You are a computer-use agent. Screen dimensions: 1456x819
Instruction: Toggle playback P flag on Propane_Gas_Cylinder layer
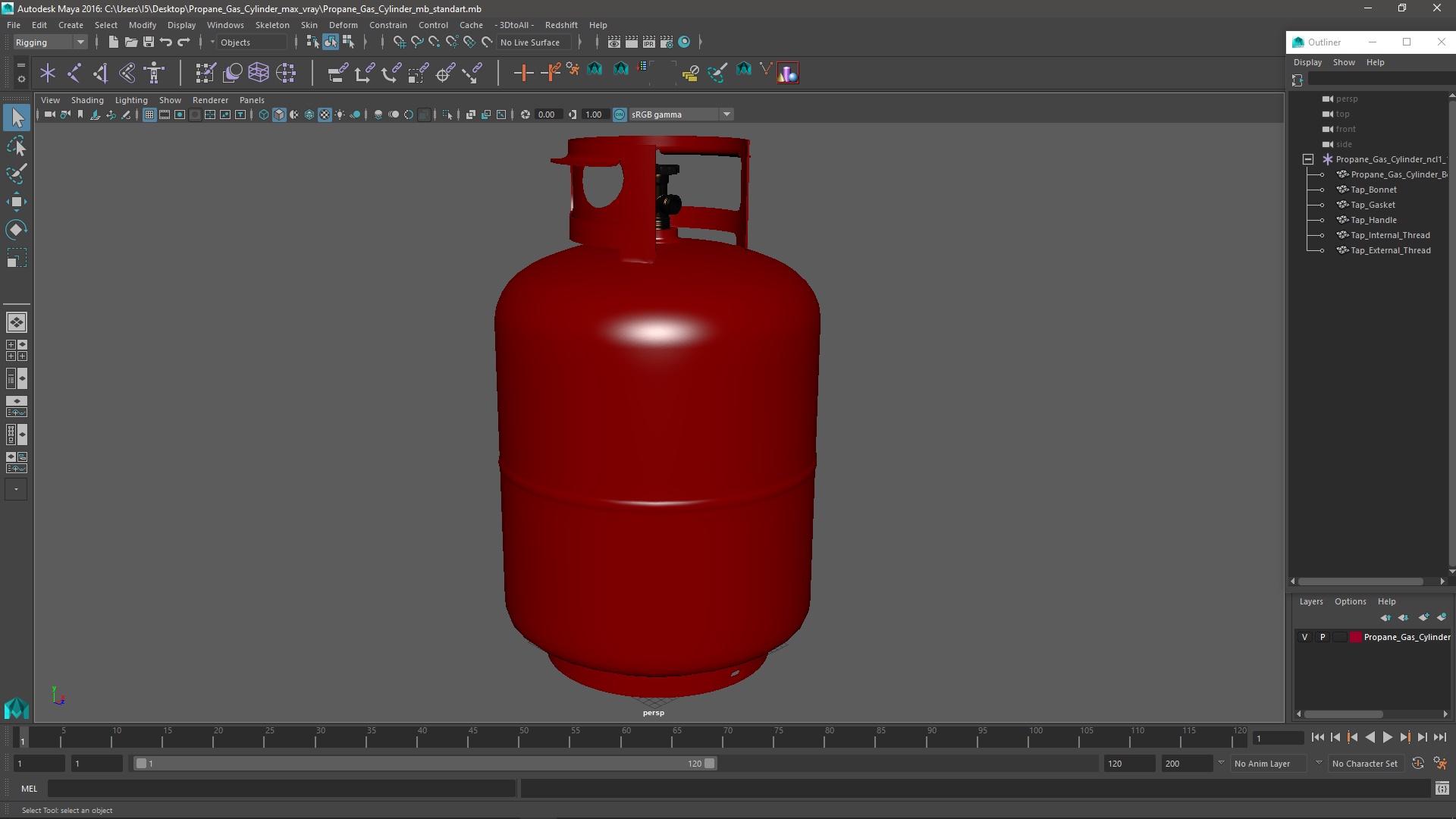point(1323,637)
